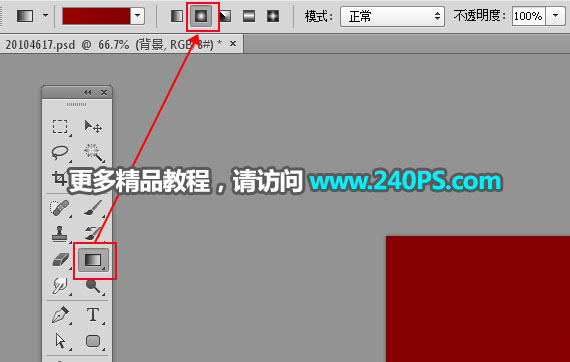Select the Brush tool

(93, 208)
